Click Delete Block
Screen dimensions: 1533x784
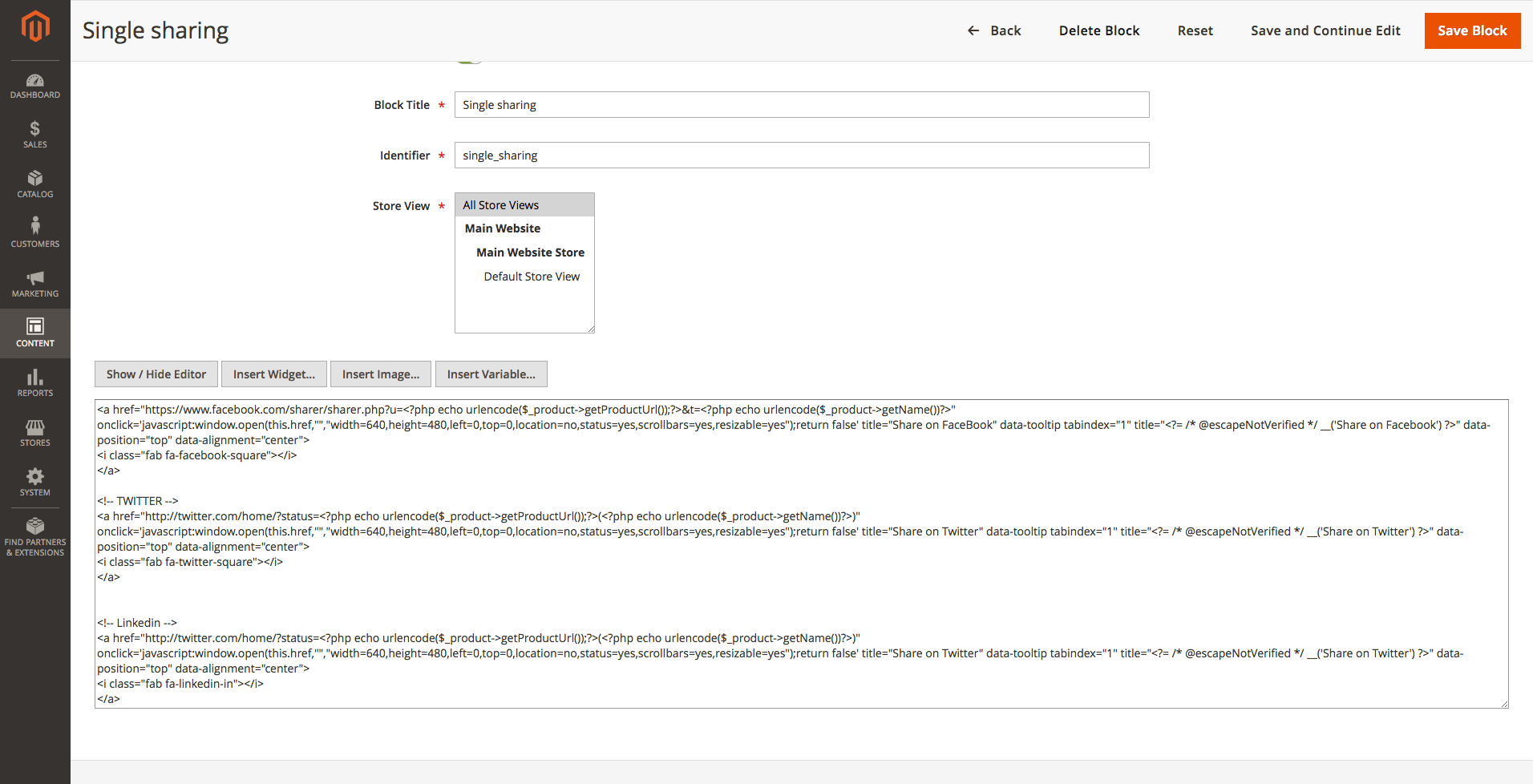[x=1099, y=30]
